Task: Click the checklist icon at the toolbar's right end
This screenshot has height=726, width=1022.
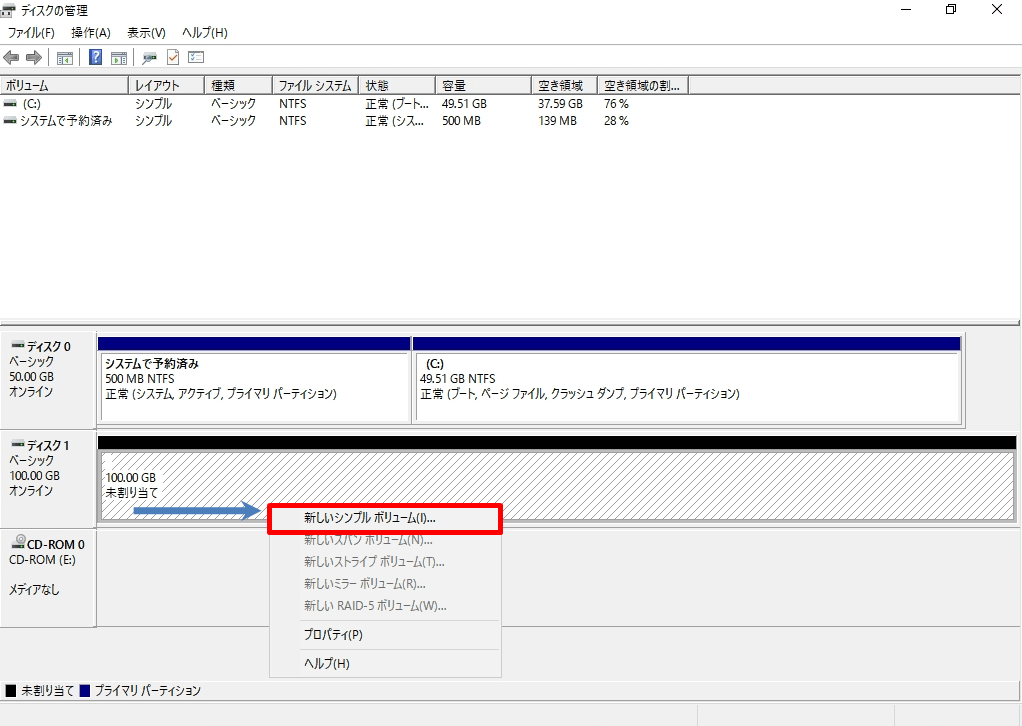Action: pos(195,57)
